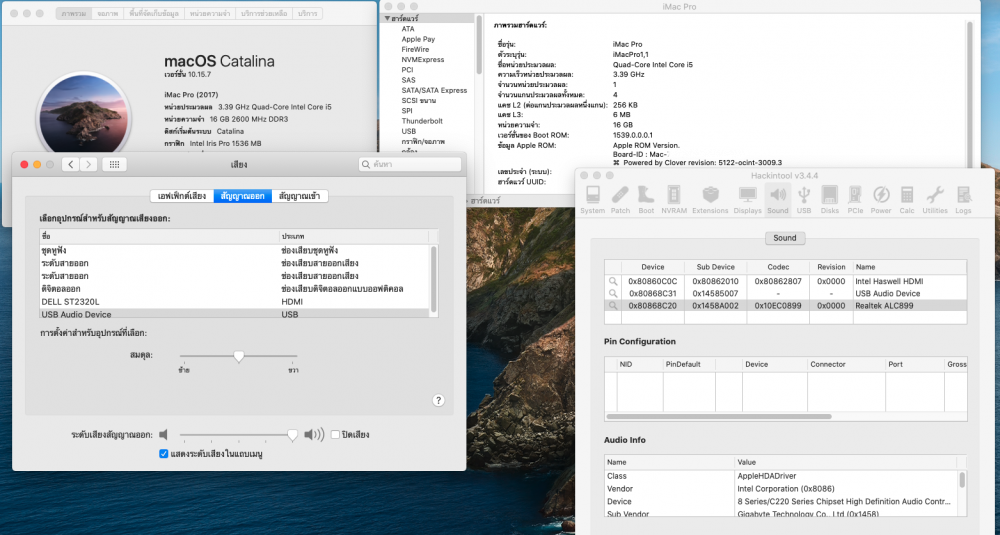Image resolution: width=1000 pixels, height=535 pixels.
Task: Click the Codec column header in Hackintool
Action: [778, 267]
